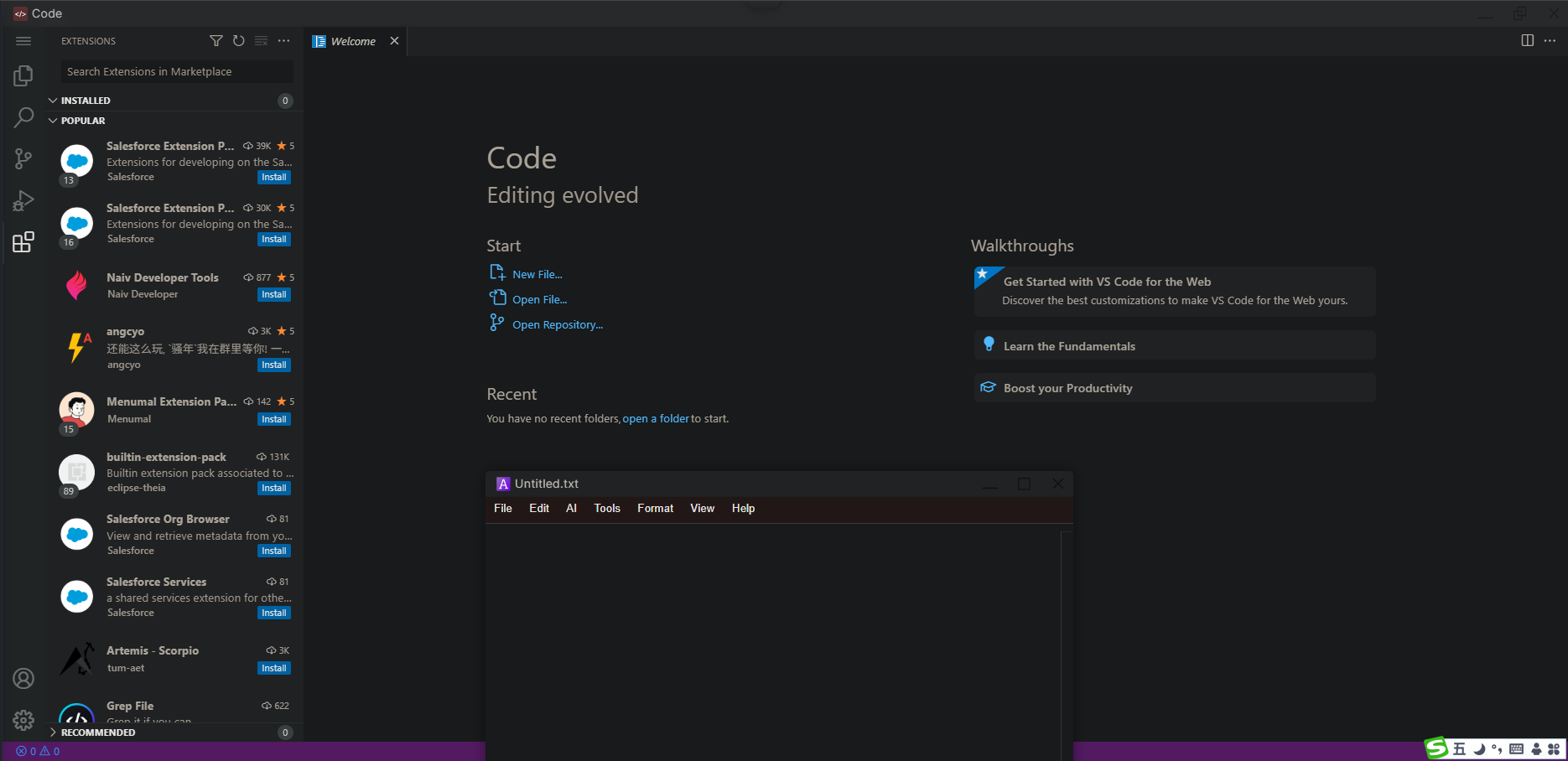Click the Extensions view icon
This screenshot has height=761, width=1568.
[23, 242]
